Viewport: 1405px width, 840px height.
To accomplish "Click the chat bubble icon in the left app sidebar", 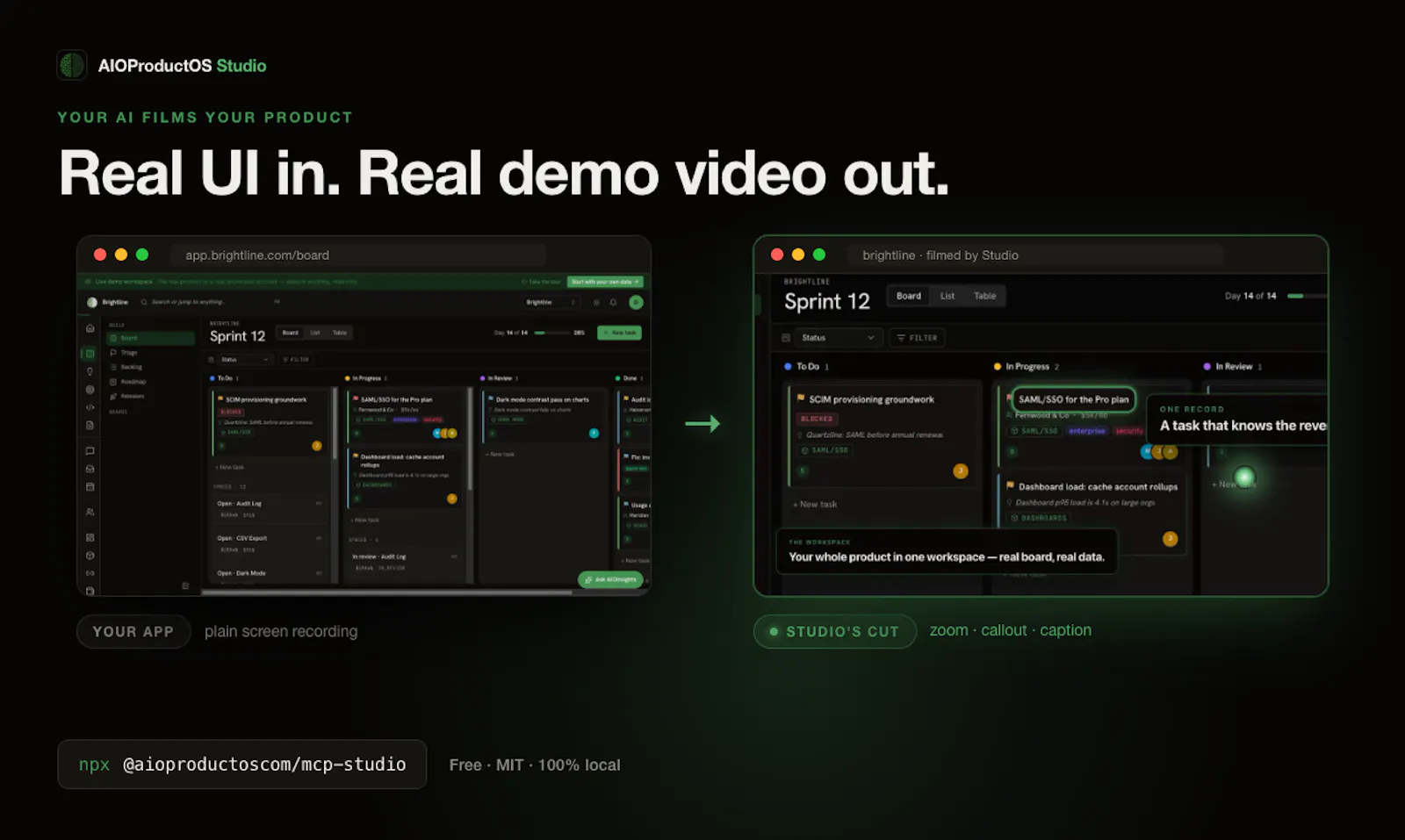I will coord(90,451).
